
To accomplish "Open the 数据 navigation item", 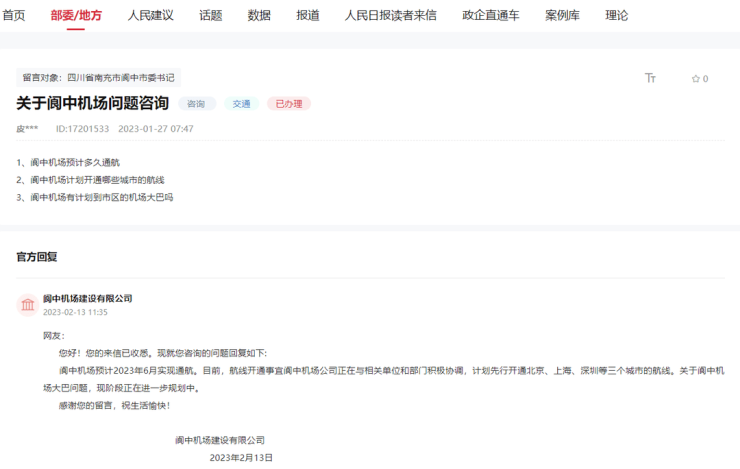I will tap(259, 15).
